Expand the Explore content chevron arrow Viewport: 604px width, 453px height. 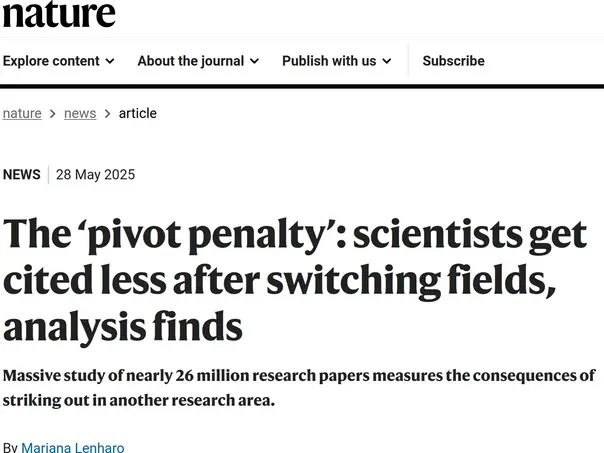110,61
